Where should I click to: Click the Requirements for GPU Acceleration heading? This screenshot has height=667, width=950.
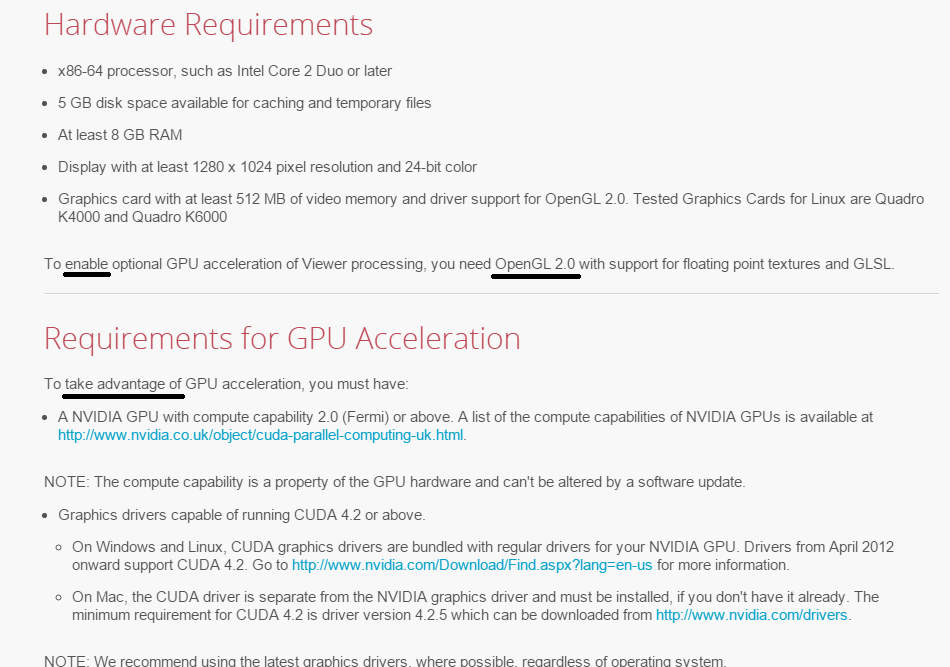click(282, 339)
